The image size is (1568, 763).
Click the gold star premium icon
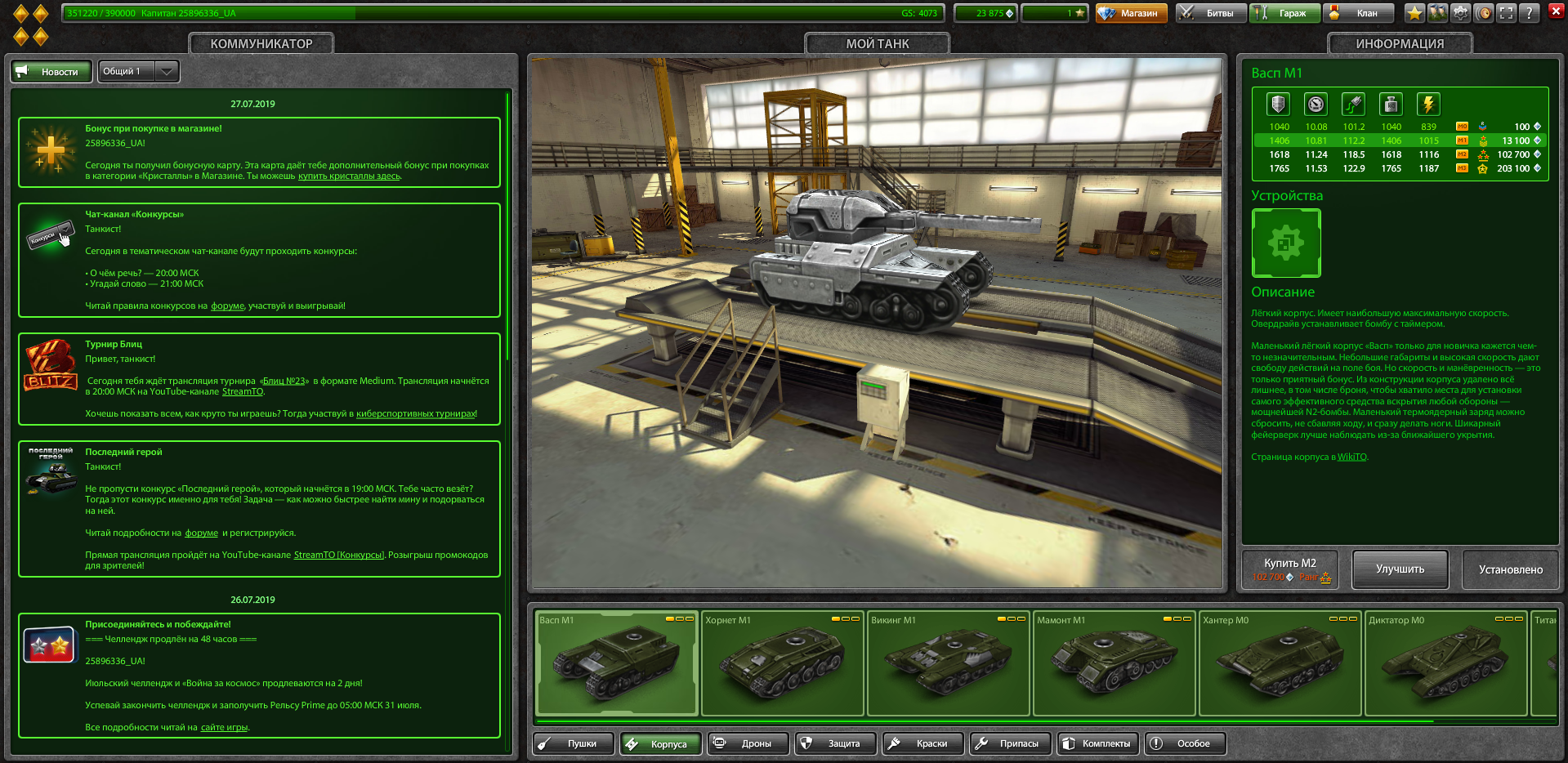tap(1414, 13)
